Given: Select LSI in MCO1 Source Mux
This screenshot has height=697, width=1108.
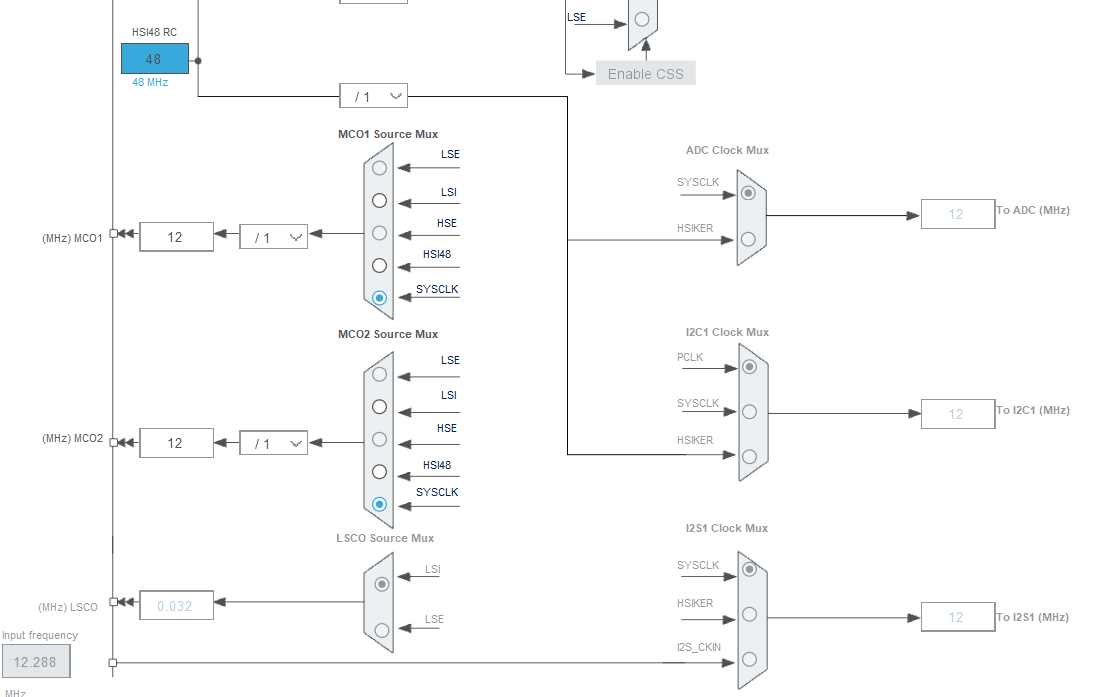Looking at the screenshot, I should point(379,201).
